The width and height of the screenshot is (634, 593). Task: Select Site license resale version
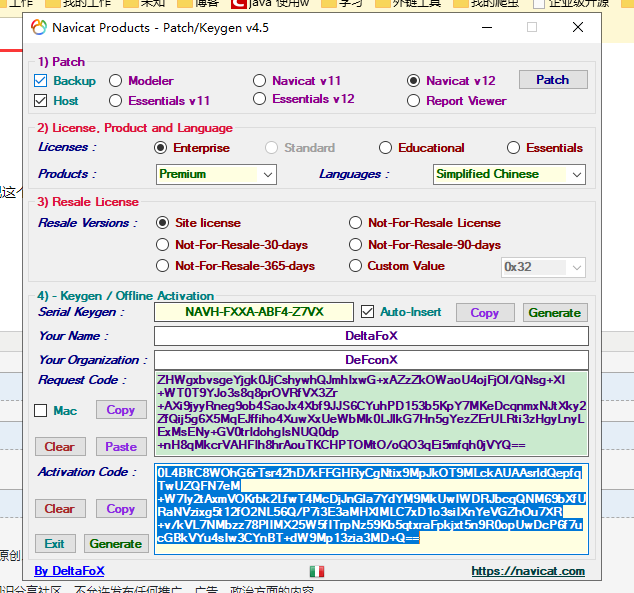[163, 223]
